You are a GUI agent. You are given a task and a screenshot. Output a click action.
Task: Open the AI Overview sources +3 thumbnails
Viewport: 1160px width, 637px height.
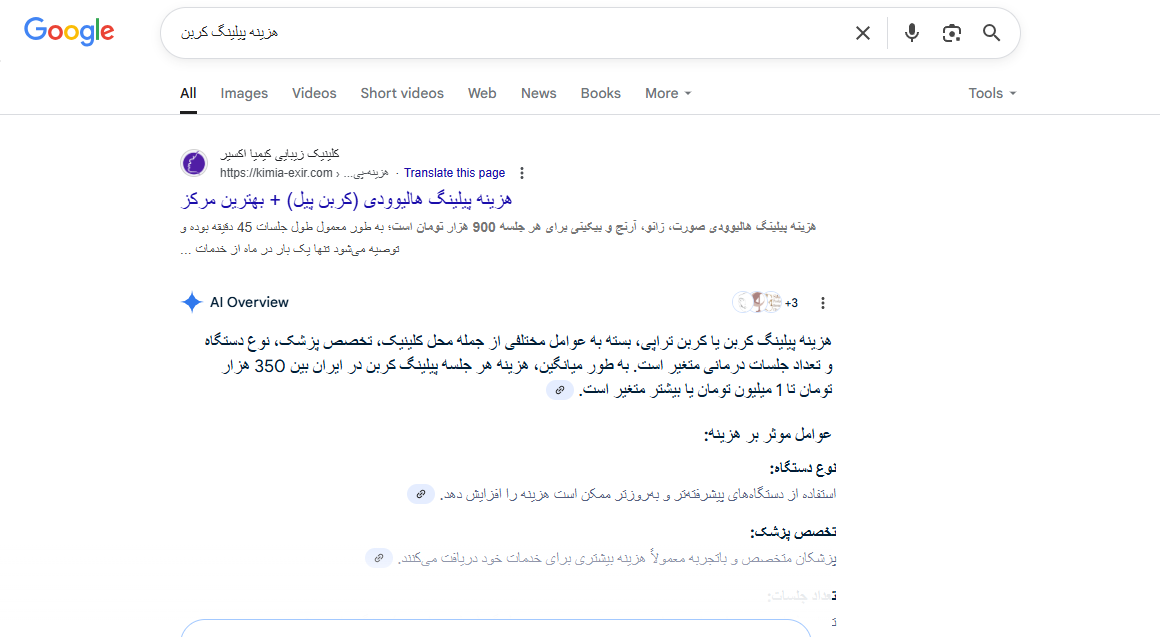pyautogui.click(x=765, y=302)
